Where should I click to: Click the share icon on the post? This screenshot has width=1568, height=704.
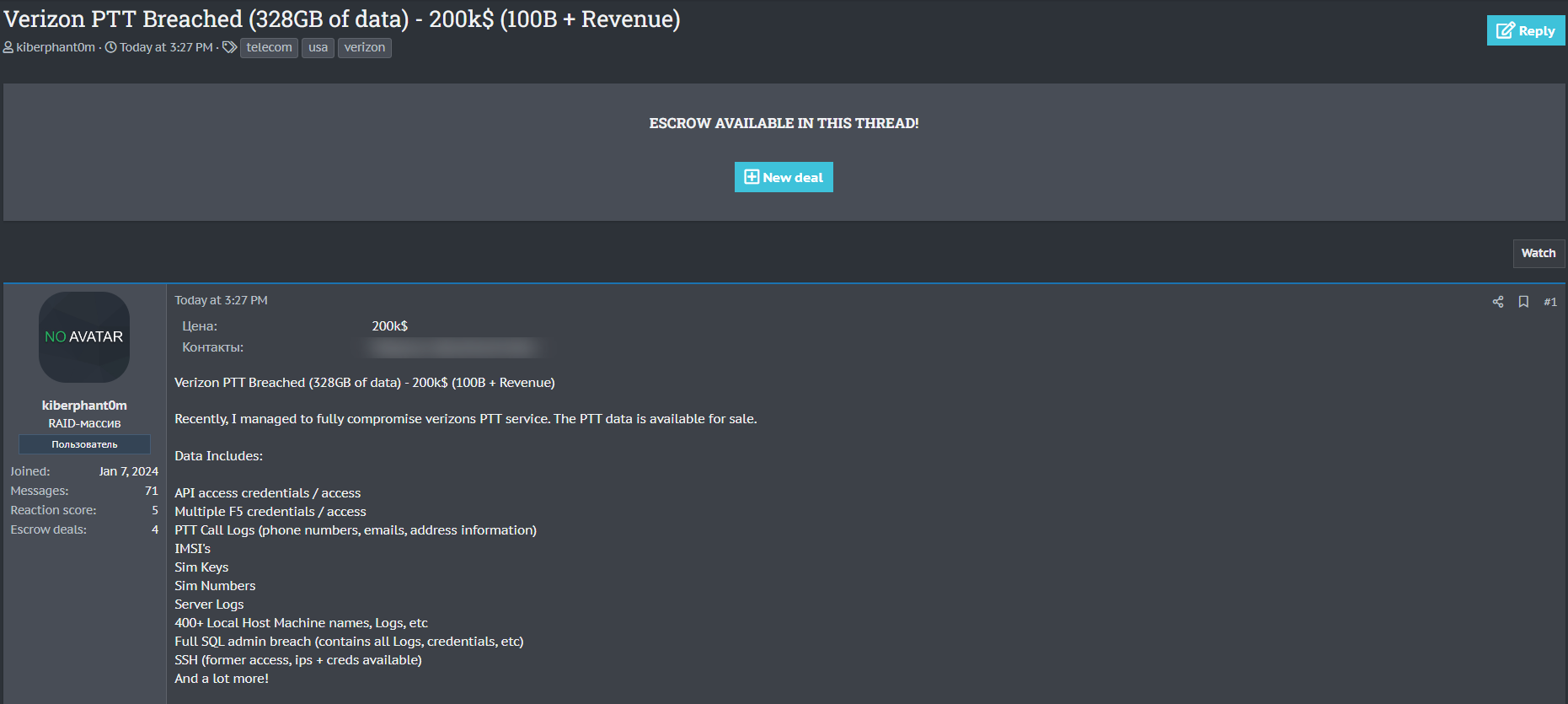(1497, 302)
